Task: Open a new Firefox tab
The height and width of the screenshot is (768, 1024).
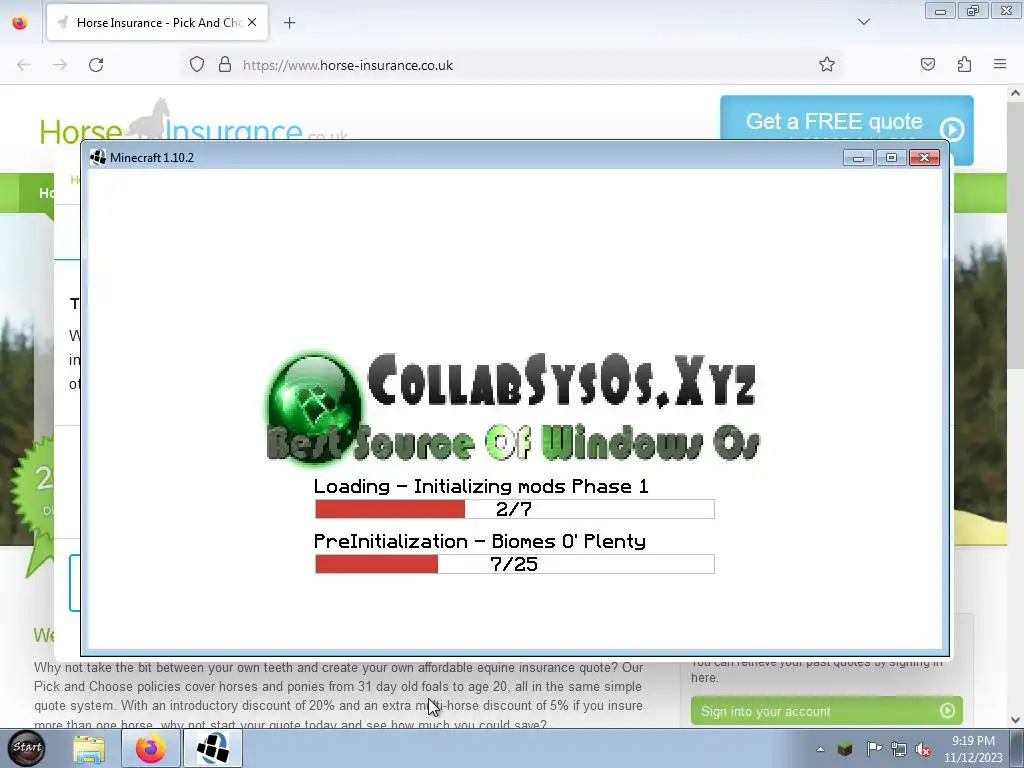Action: point(289,23)
